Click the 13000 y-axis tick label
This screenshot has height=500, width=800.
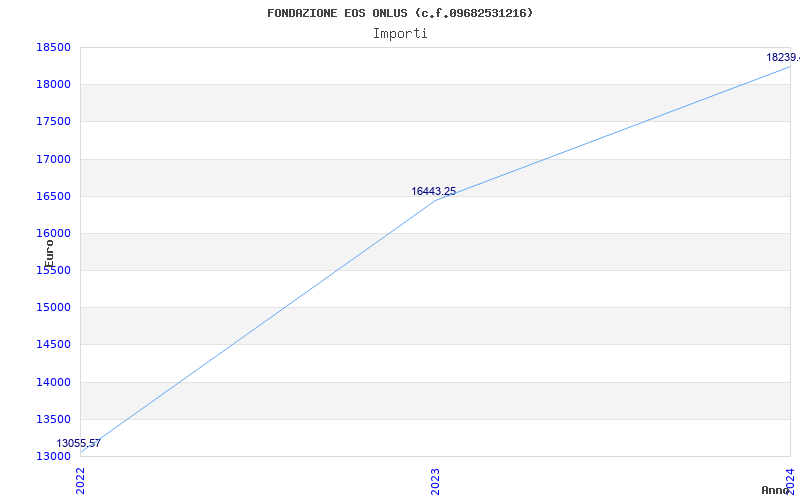coord(53,457)
